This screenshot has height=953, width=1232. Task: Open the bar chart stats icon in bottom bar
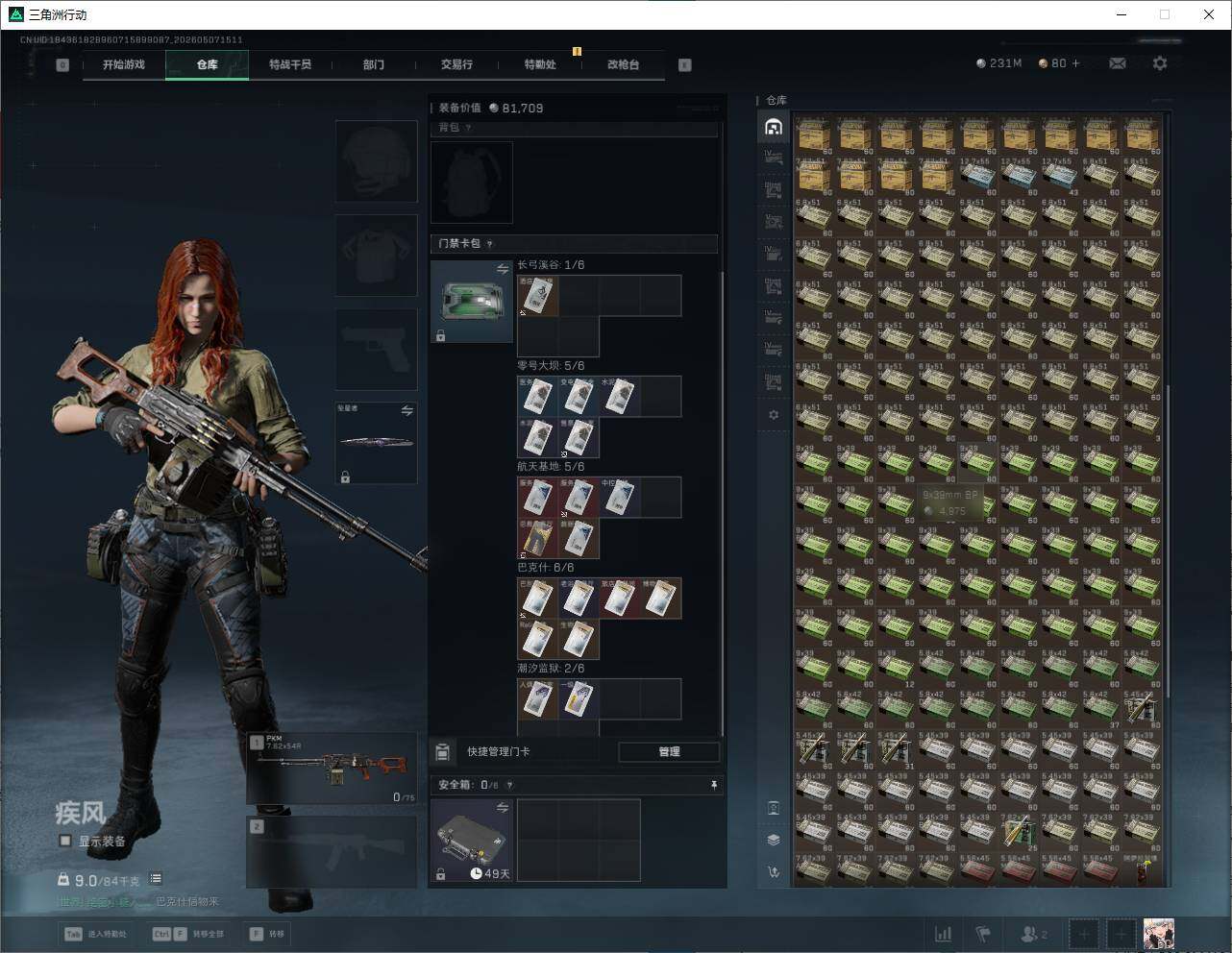[x=944, y=934]
